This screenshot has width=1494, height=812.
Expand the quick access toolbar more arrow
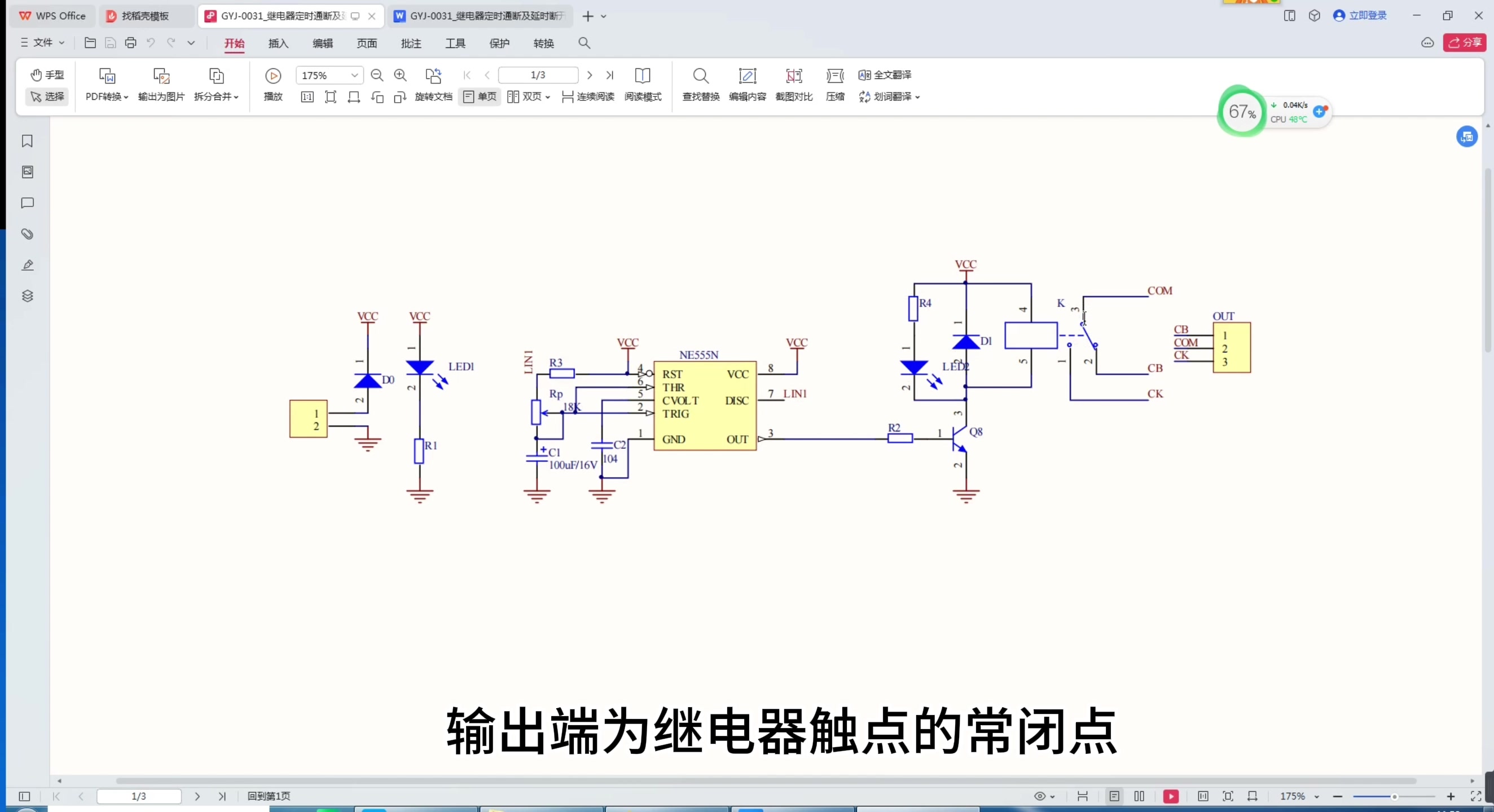(191, 43)
